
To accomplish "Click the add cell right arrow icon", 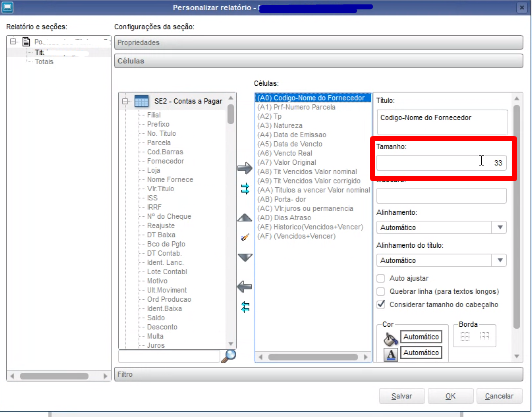I will tap(245, 168).
